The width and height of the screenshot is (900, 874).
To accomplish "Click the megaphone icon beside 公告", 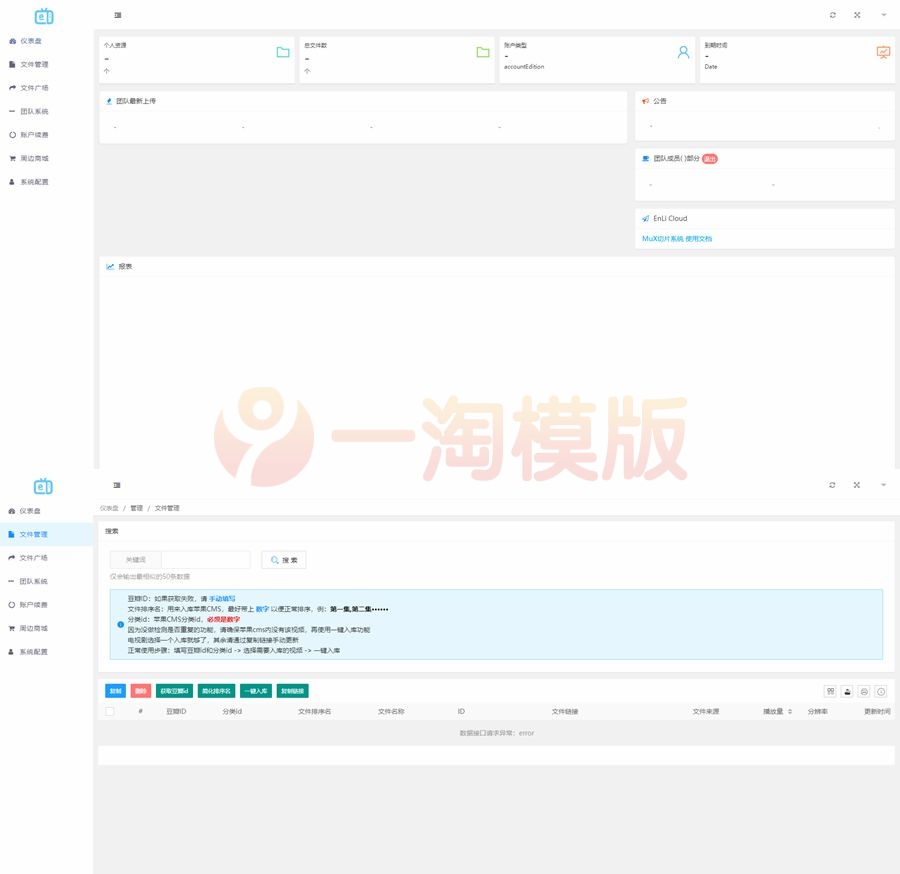I will coord(645,102).
